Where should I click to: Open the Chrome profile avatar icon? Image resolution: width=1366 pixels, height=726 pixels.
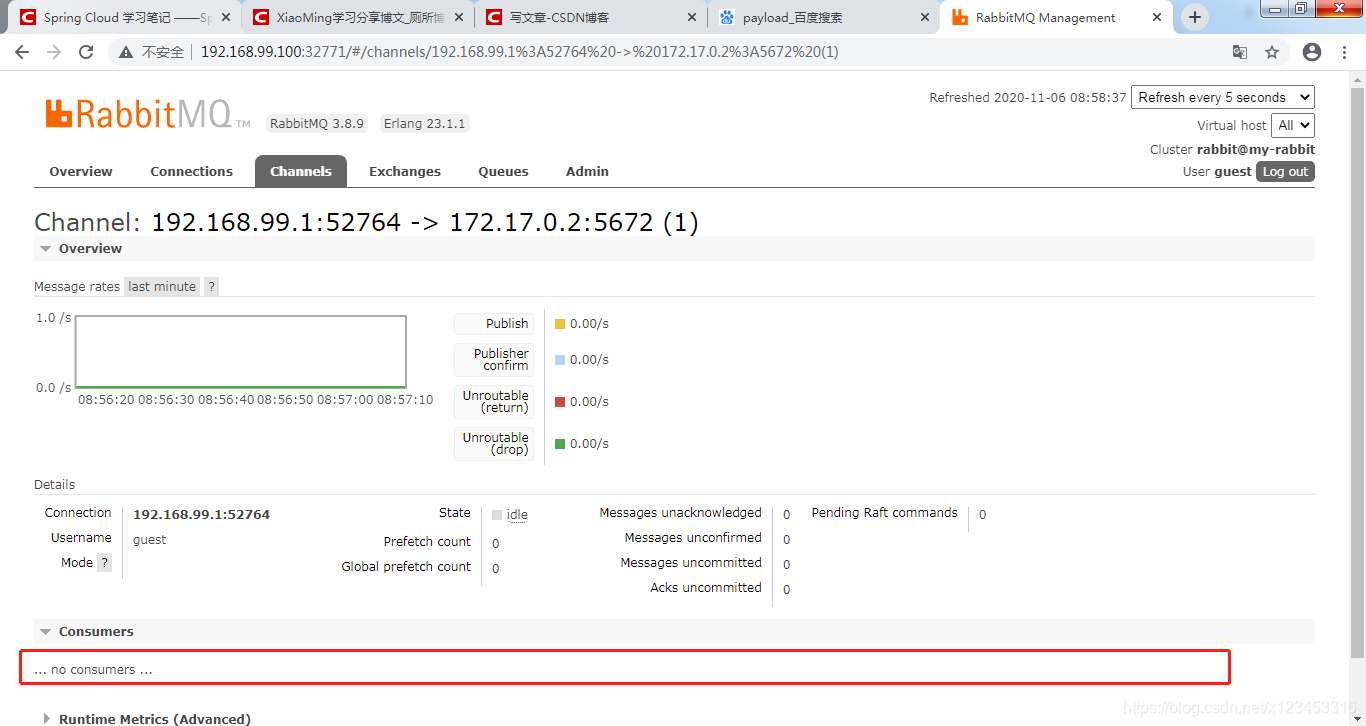(1312, 52)
